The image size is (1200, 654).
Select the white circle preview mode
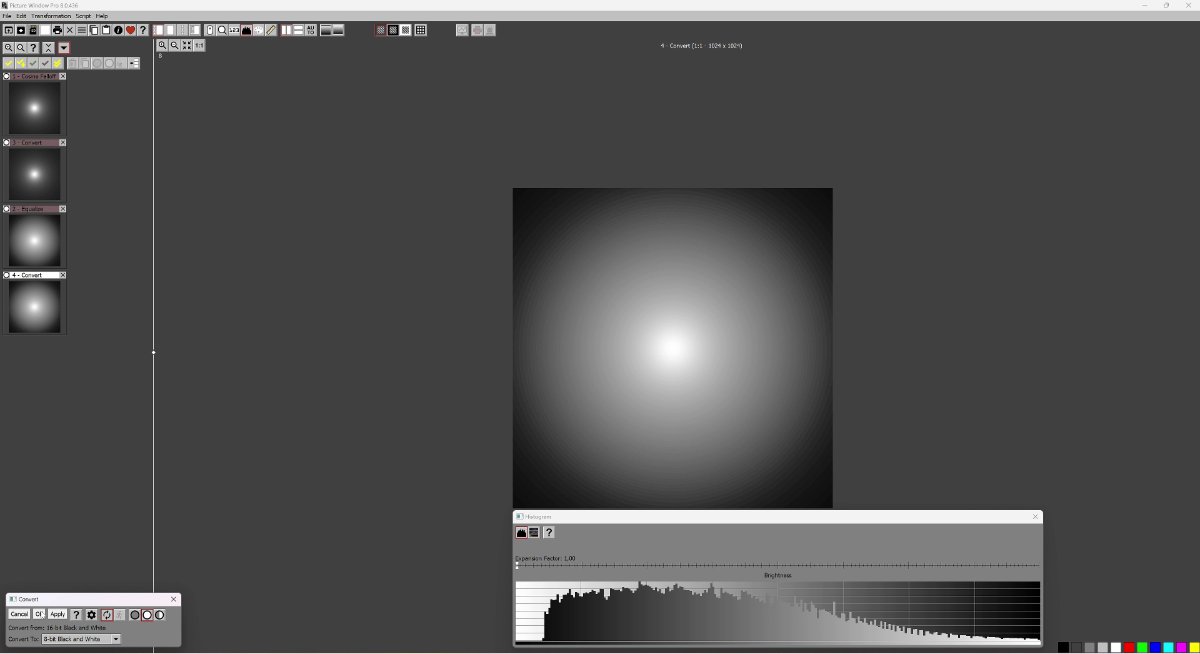click(x=147, y=615)
